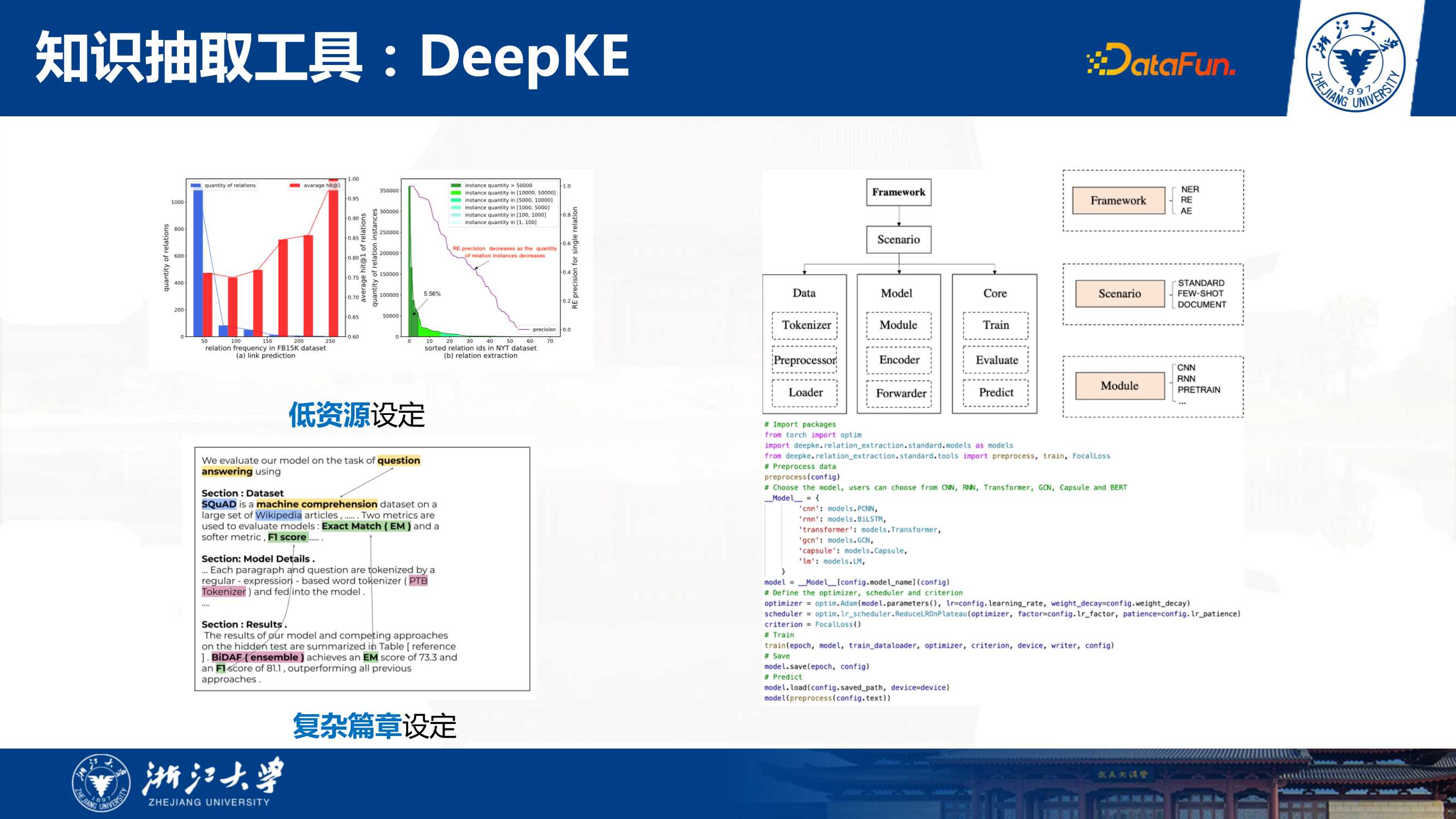
Task: Click the highlighted 'machine comprehension' phrase
Action: click(x=317, y=504)
